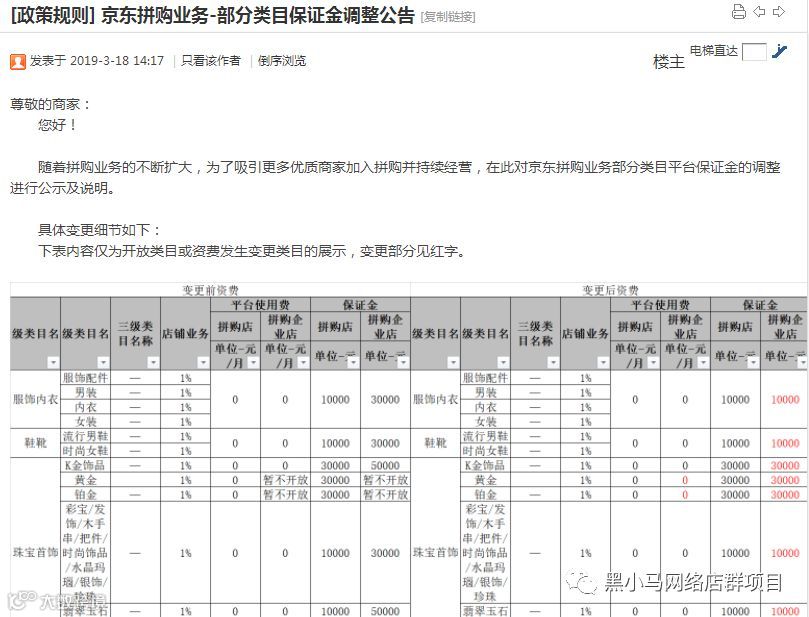This screenshot has width=809, height=617.
Task: Select 男装 cell in 变更后资费 table
Action: 486,393
